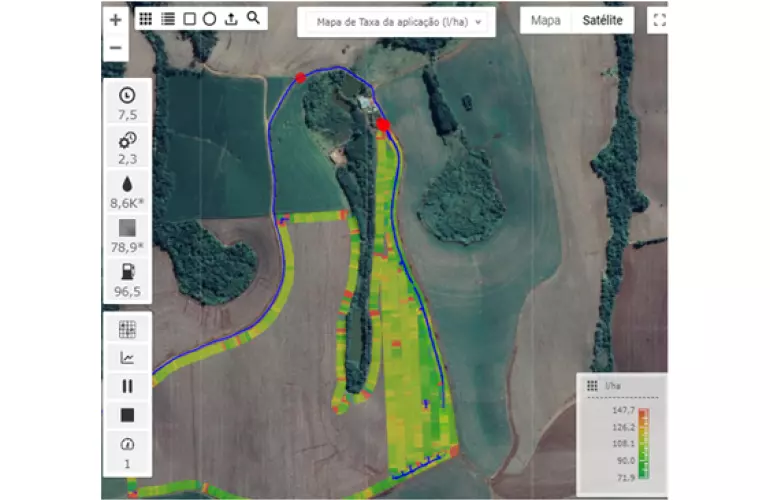Enter fullscreen map mode
Screen dimensions: 770x500
[658, 19]
